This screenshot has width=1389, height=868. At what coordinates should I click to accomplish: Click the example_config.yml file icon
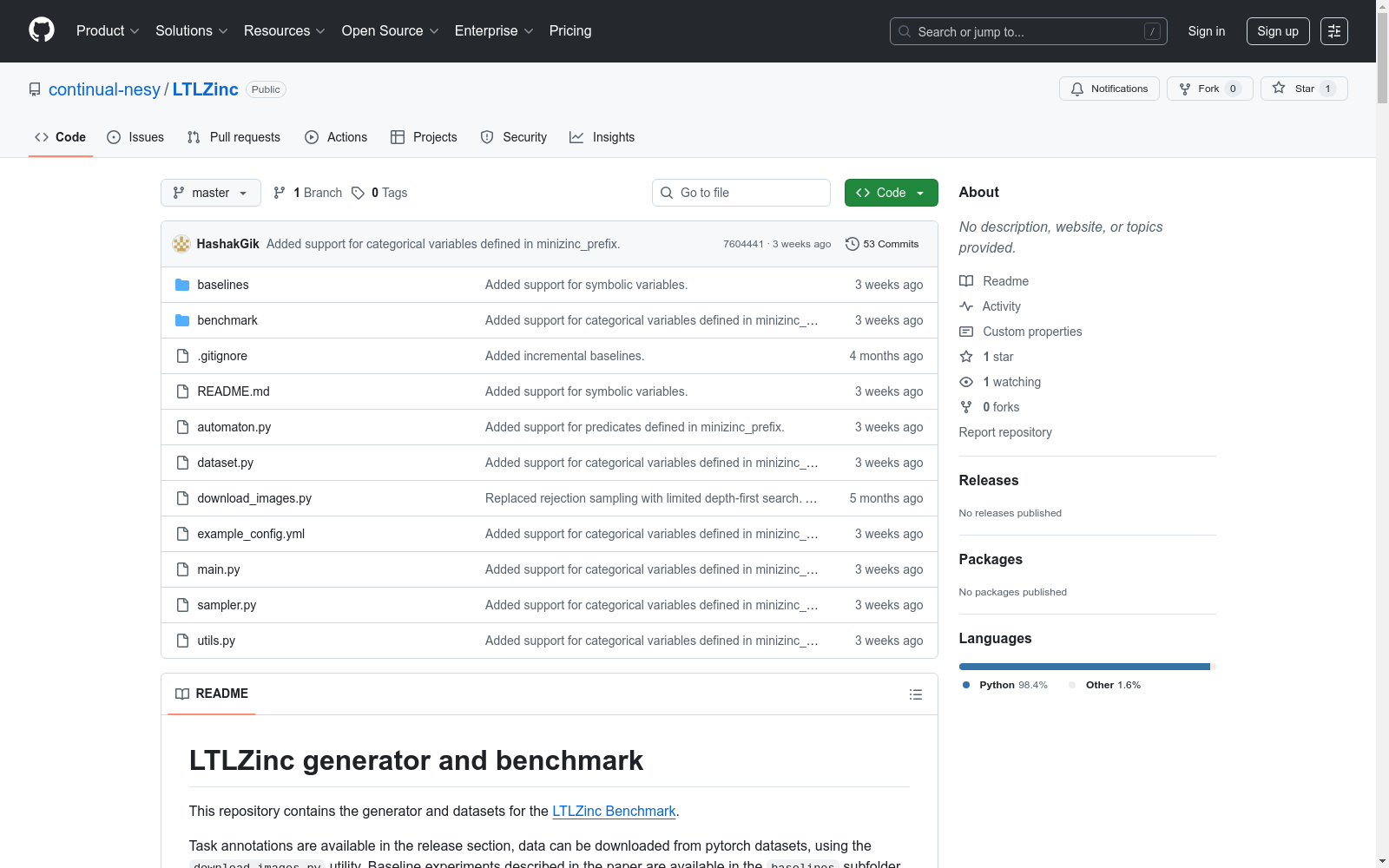click(182, 534)
